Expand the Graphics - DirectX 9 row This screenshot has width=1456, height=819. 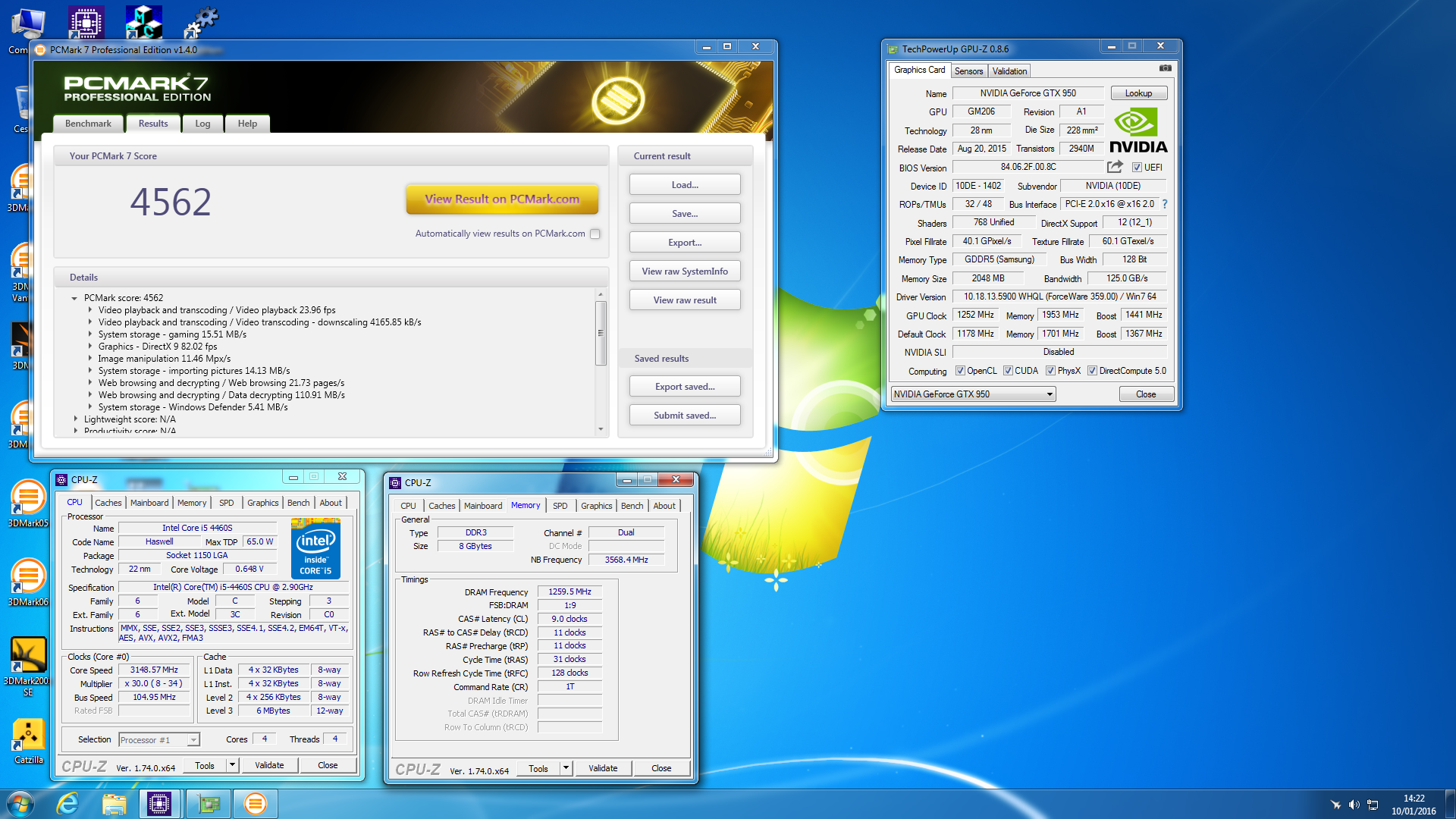point(90,347)
